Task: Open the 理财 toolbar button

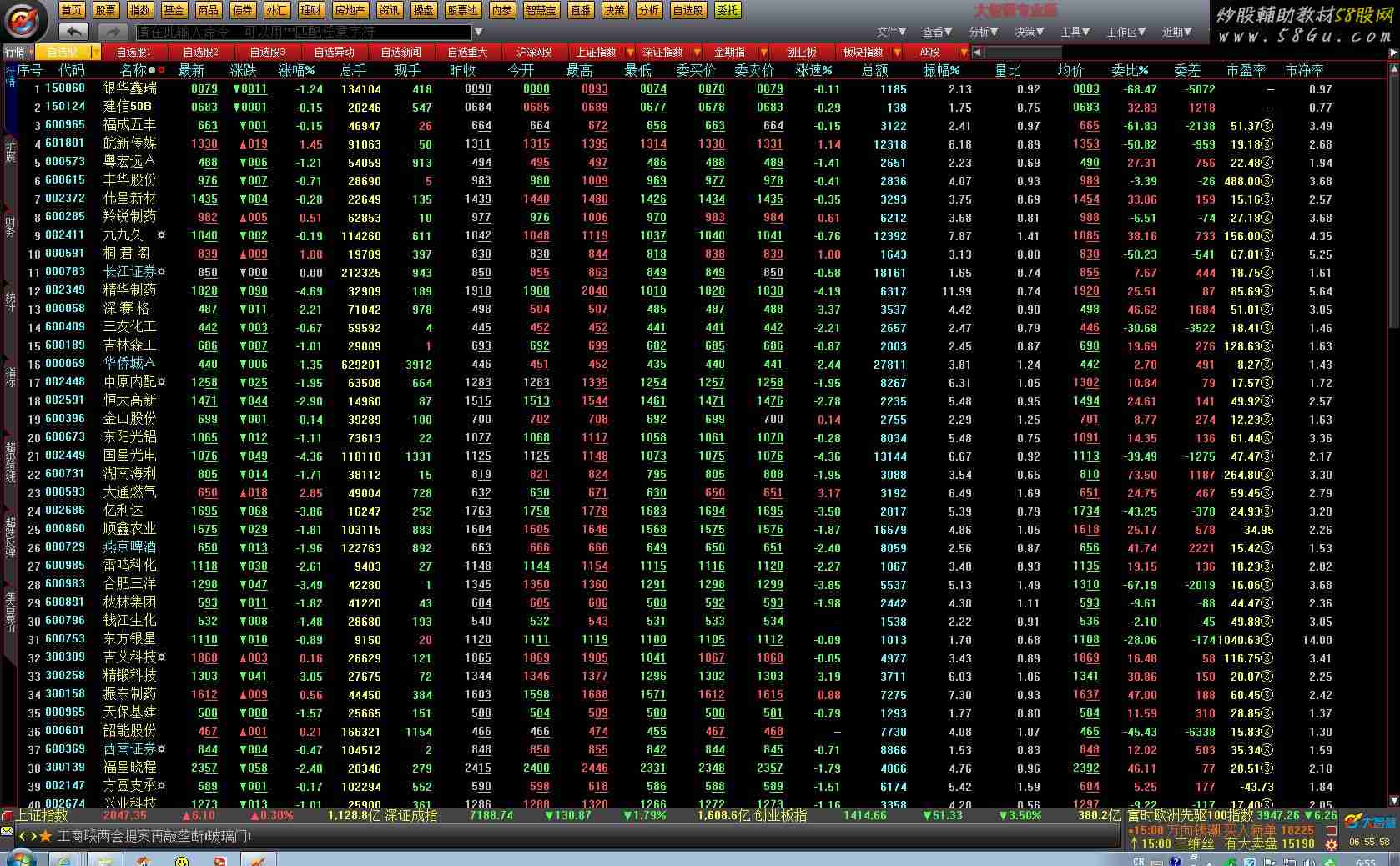Action: (x=310, y=10)
